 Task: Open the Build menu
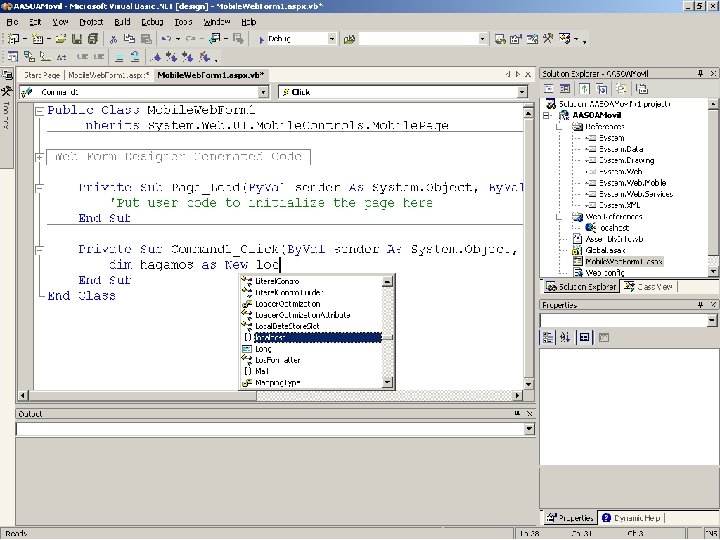[x=122, y=22]
